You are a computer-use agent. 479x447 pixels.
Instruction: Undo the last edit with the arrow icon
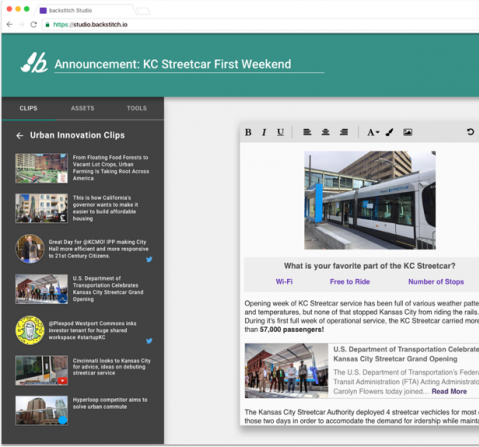tap(470, 132)
